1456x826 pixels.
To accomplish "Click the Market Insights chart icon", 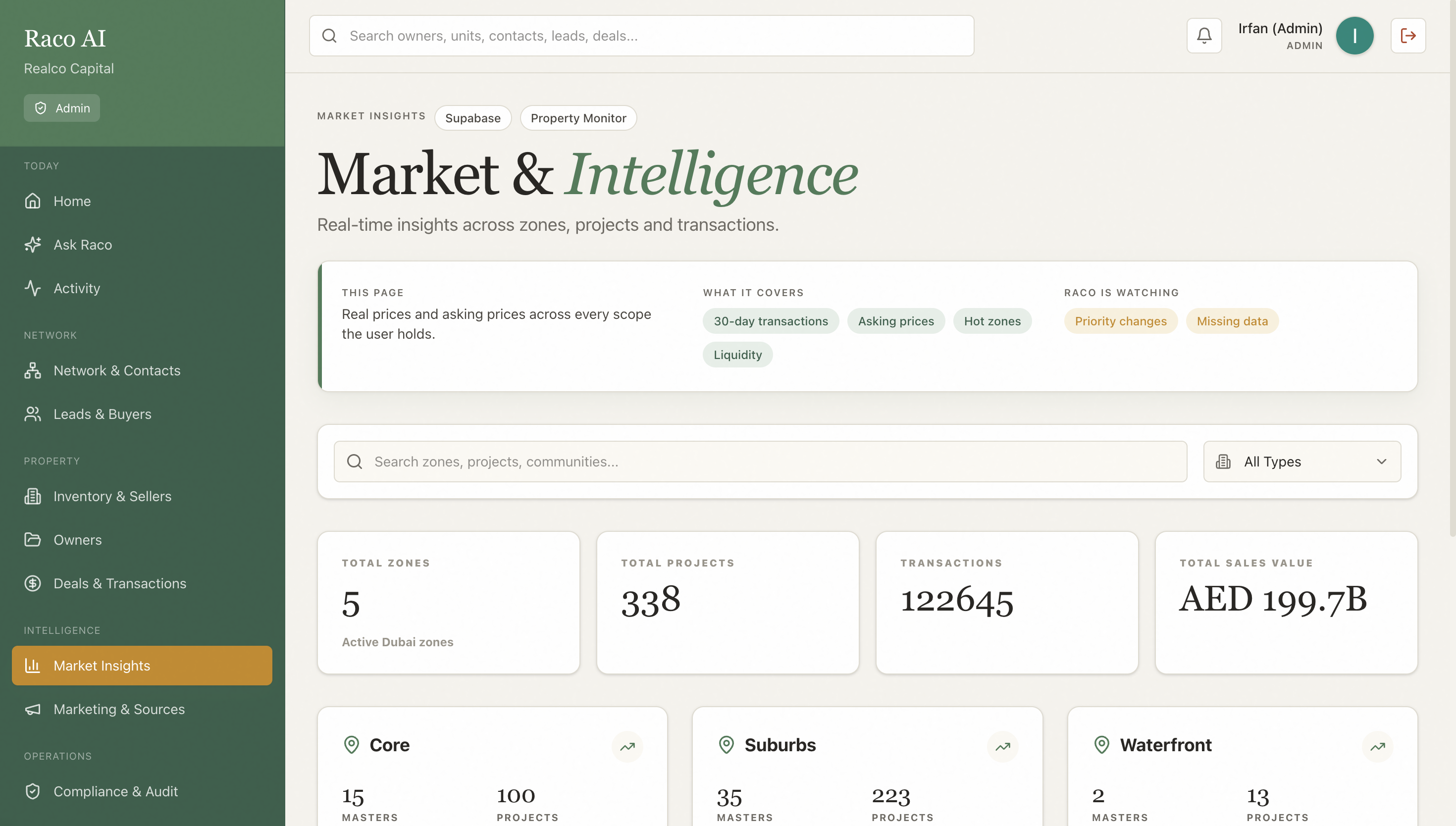I will [x=33, y=666].
